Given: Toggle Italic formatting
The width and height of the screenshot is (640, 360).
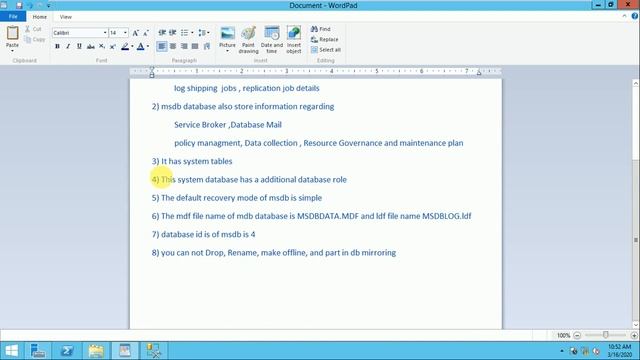Looking at the screenshot, I should click(68, 47).
